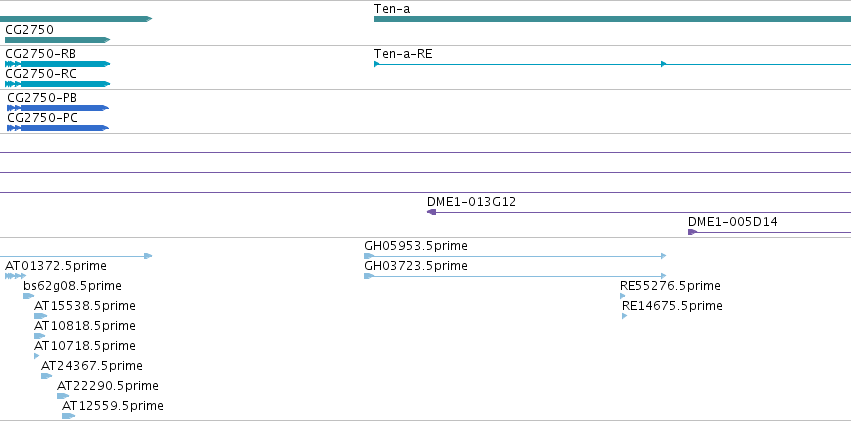Click the DME1-005D14 arrow feature

(x=769, y=232)
